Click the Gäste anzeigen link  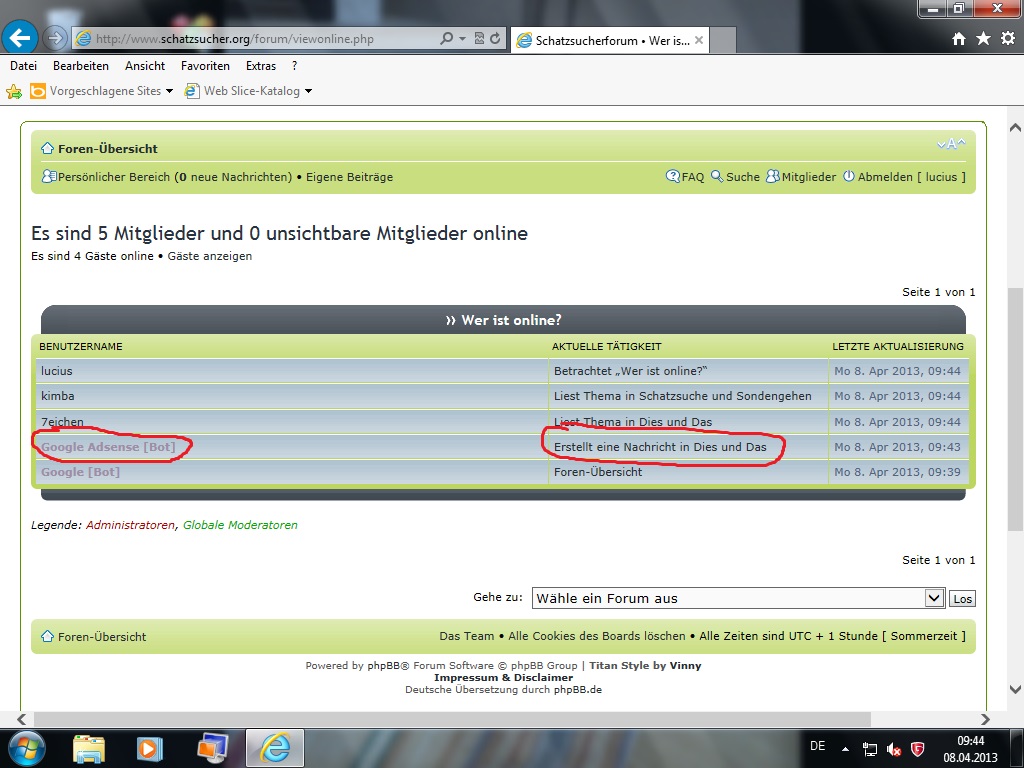coord(210,256)
